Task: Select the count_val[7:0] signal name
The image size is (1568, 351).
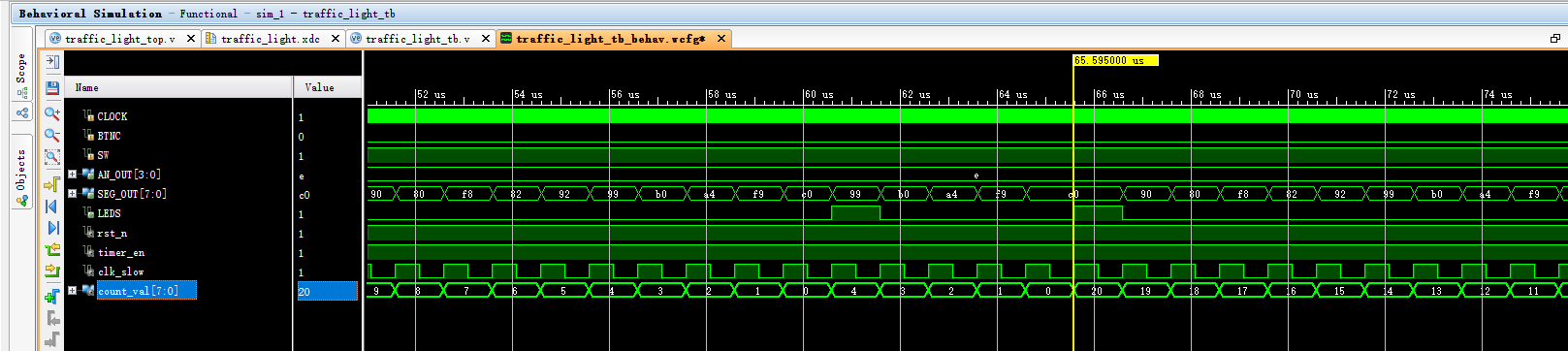Action: click(138, 291)
